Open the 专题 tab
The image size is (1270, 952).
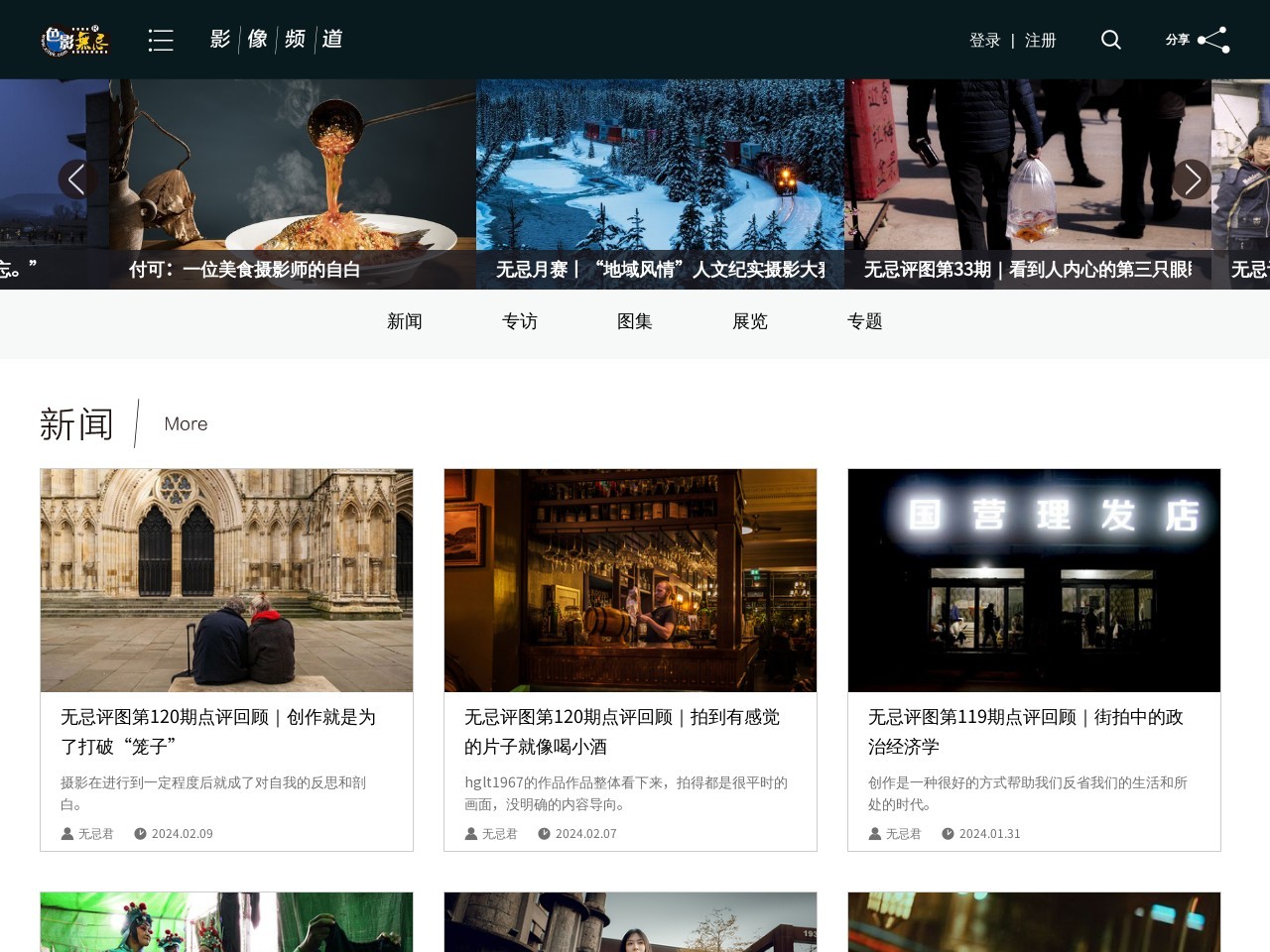coord(865,321)
